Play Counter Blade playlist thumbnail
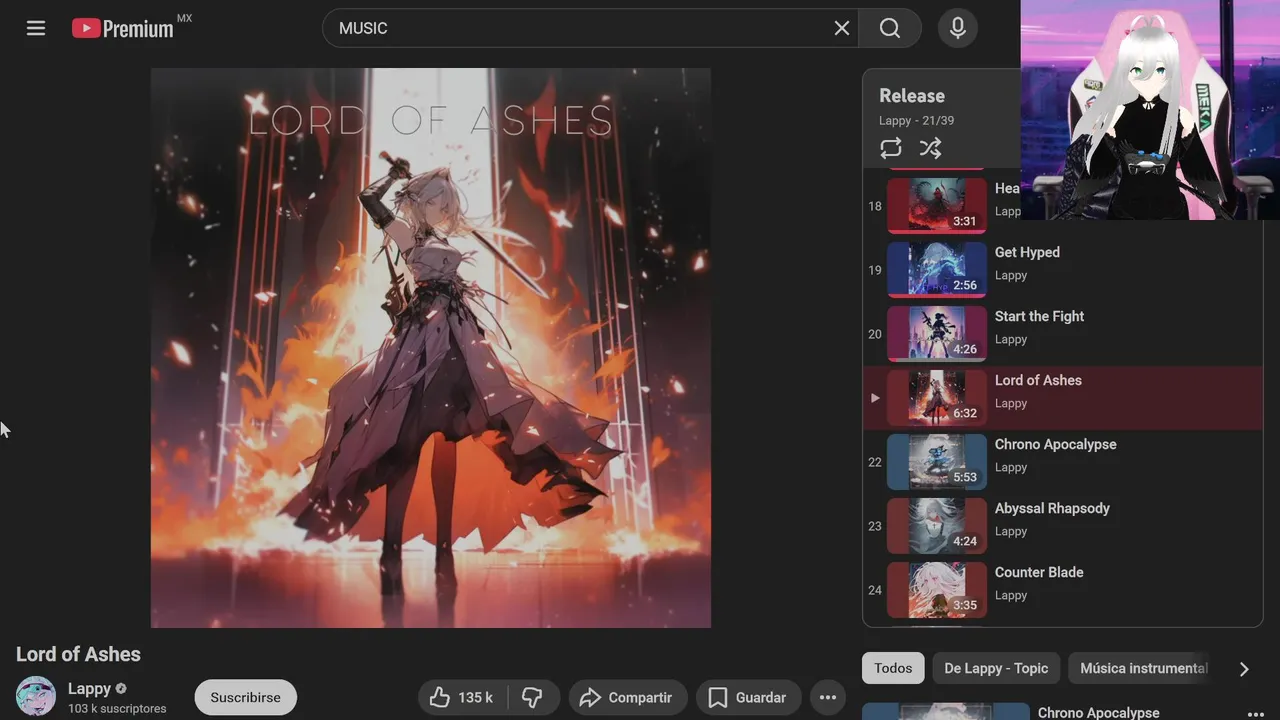The image size is (1280, 720). pos(937,589)
